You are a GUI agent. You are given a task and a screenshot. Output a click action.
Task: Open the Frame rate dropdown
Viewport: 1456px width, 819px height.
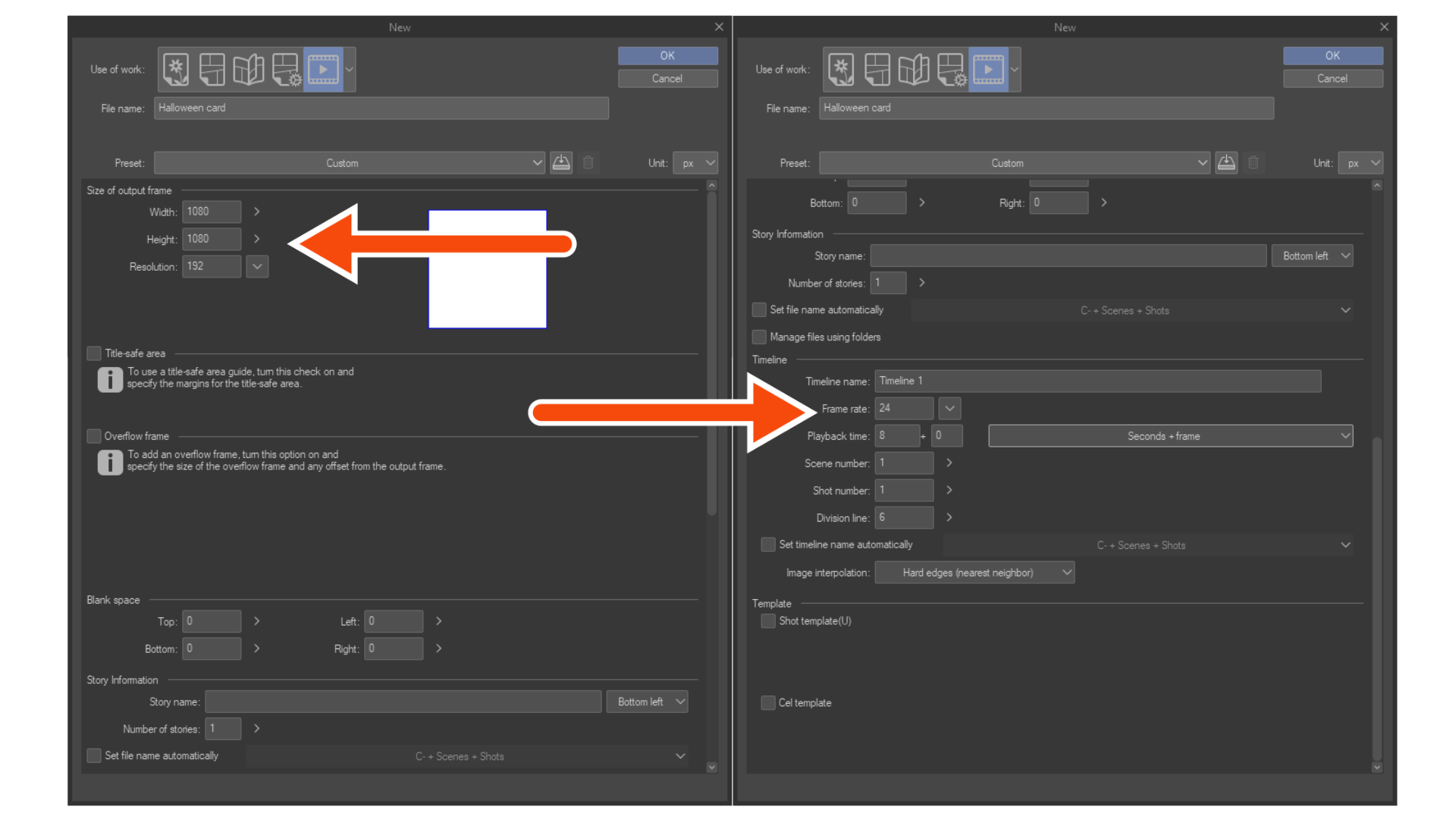coord(949,408)
